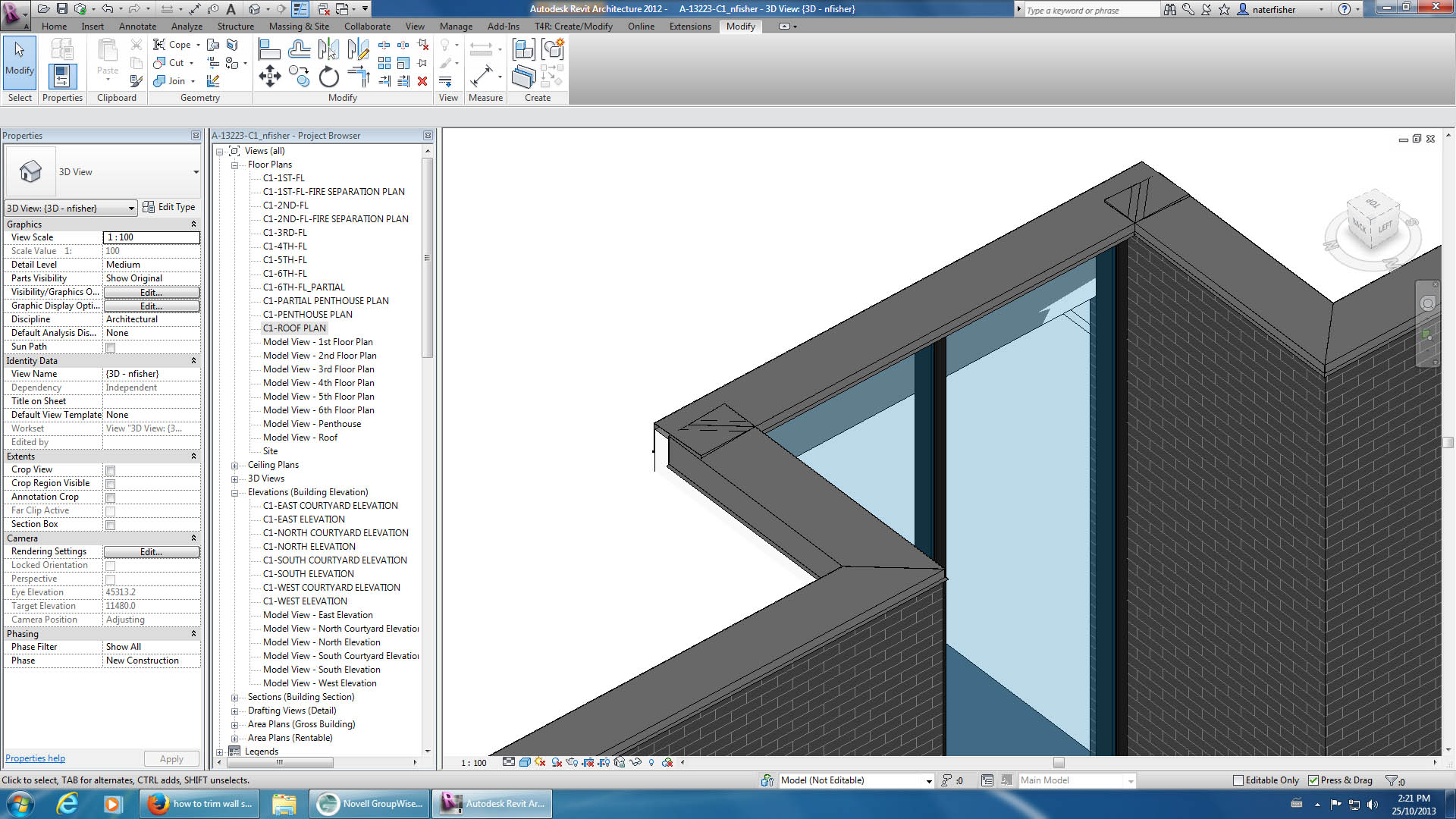Expand the Ceiling Plans tree node
The height and width of the screenshot is (819, 1456).
[x=234, y=466]
